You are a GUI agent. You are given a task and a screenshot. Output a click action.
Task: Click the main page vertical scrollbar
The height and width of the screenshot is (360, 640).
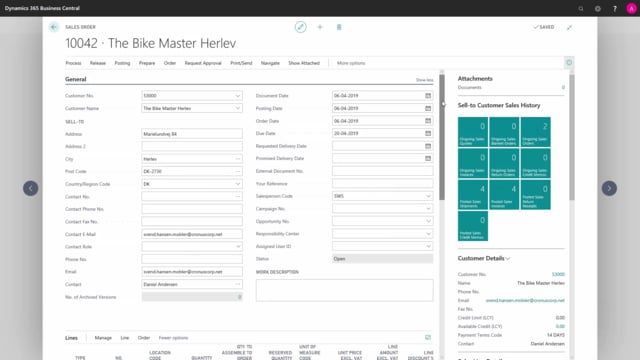click(442, 137)
